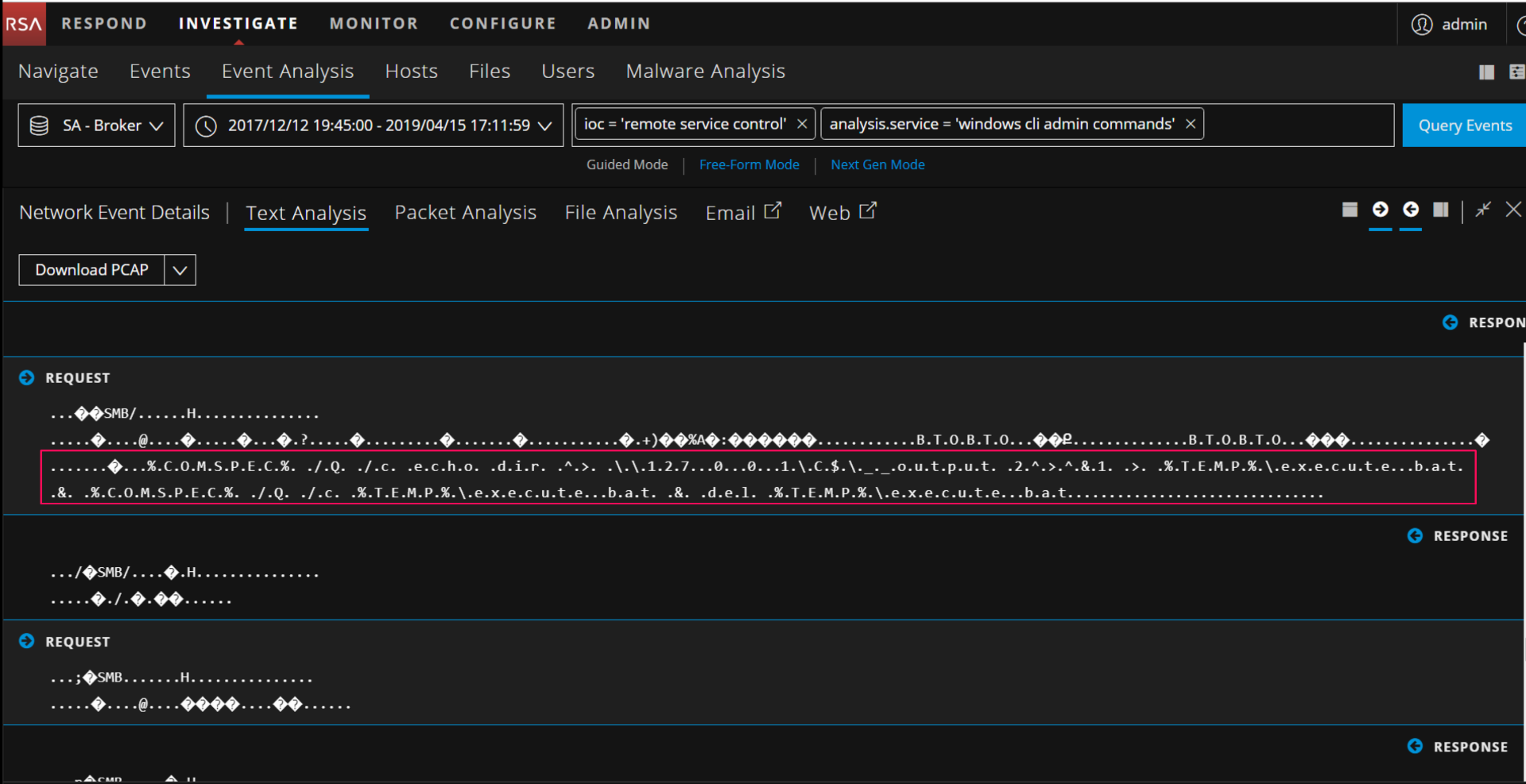Switch to Free-Form Mode

point(749,164)
